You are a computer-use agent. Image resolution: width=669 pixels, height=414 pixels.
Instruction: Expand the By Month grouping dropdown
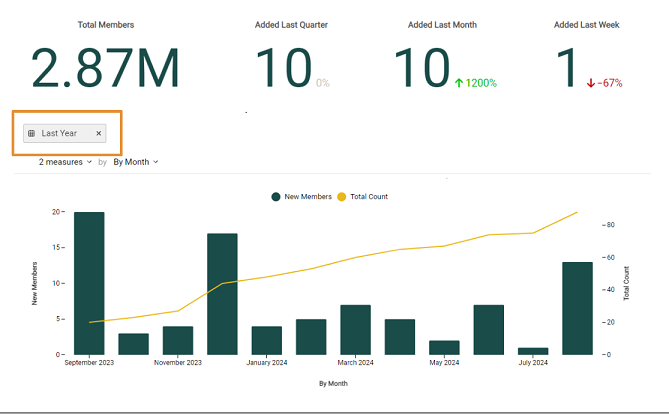[x=135, y=161]
